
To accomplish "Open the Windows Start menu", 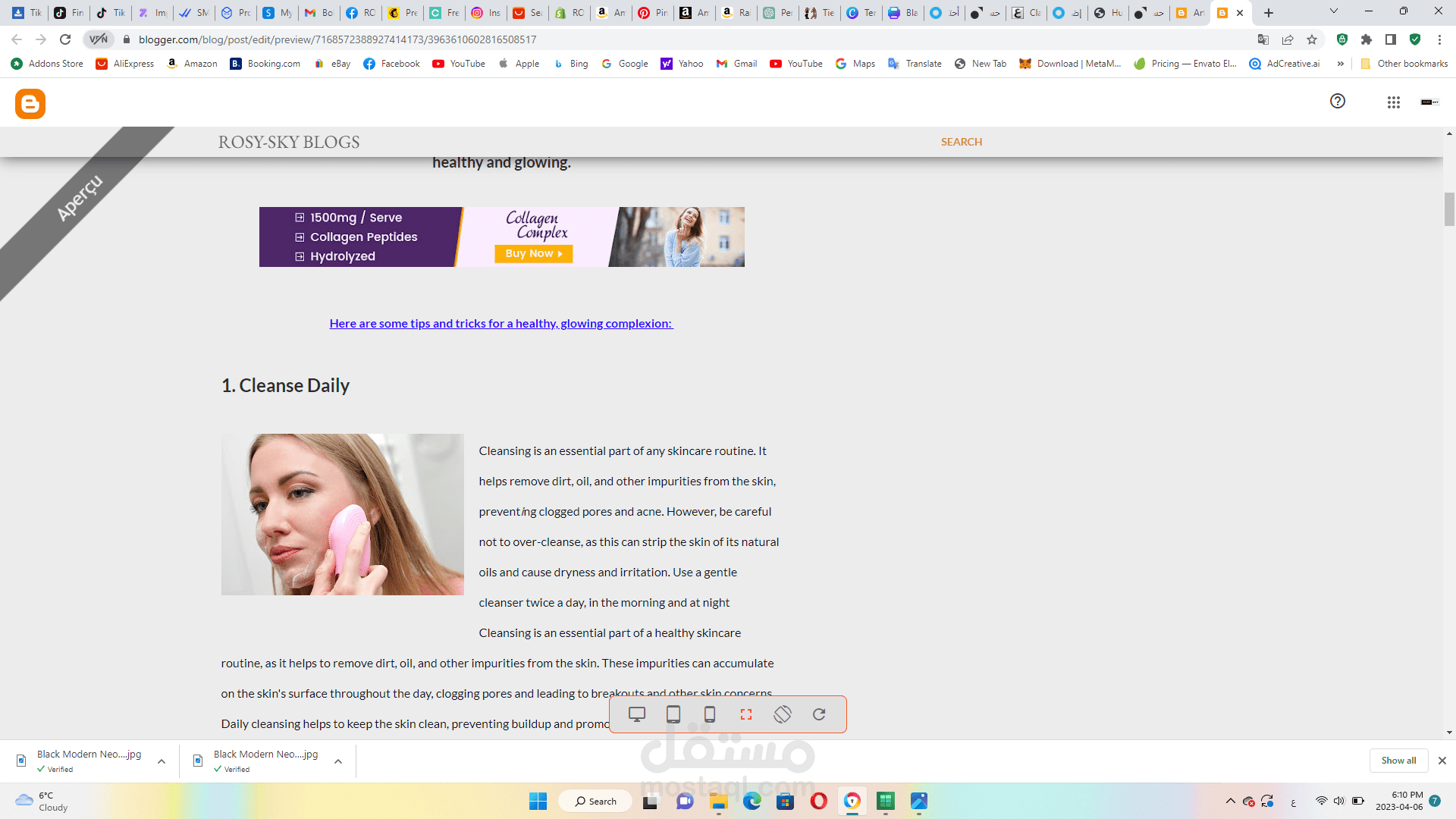I will tap(538, 801).
